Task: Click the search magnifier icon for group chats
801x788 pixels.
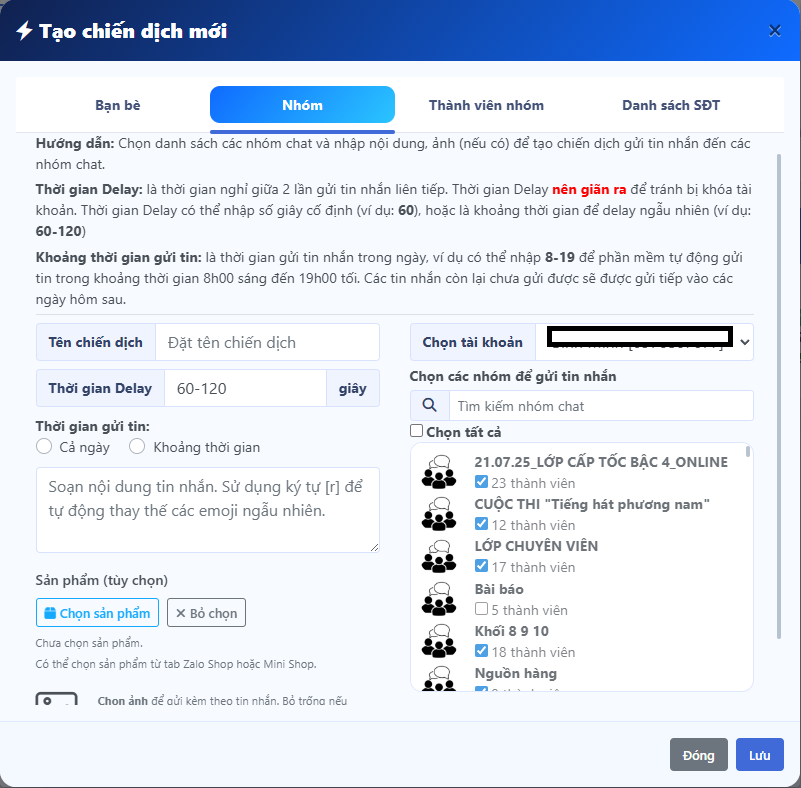Action: click(430, 406)
